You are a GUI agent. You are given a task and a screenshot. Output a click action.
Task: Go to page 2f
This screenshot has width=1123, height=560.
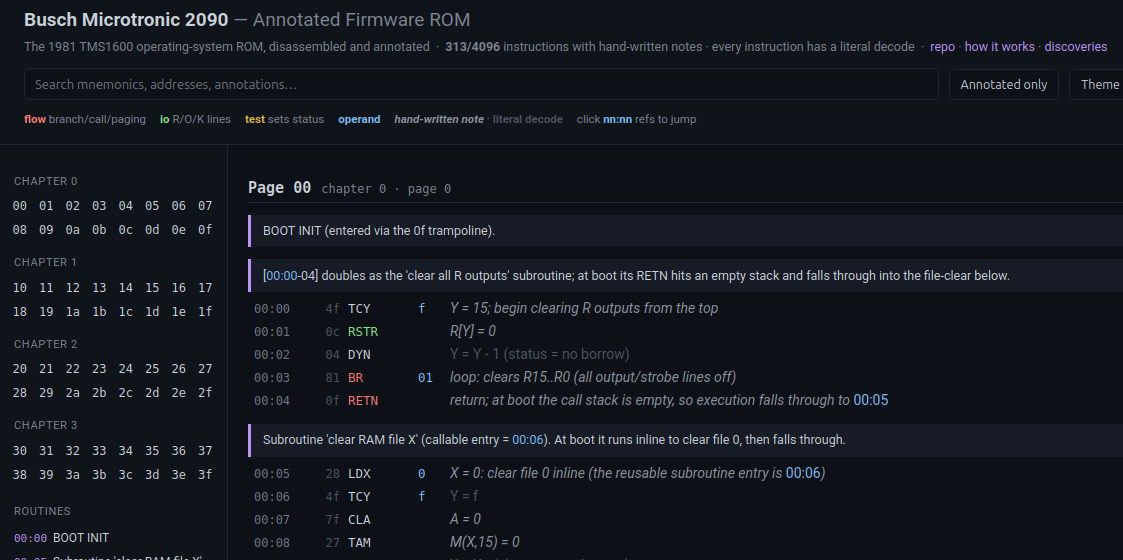tap(206, 392)
